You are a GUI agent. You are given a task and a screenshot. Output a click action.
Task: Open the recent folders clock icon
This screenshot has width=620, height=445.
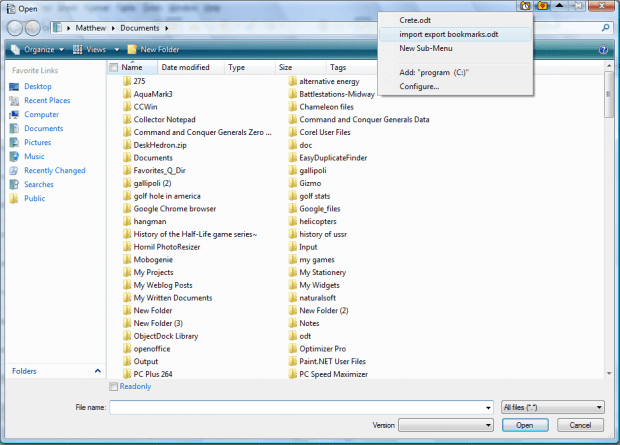point(525,6)
